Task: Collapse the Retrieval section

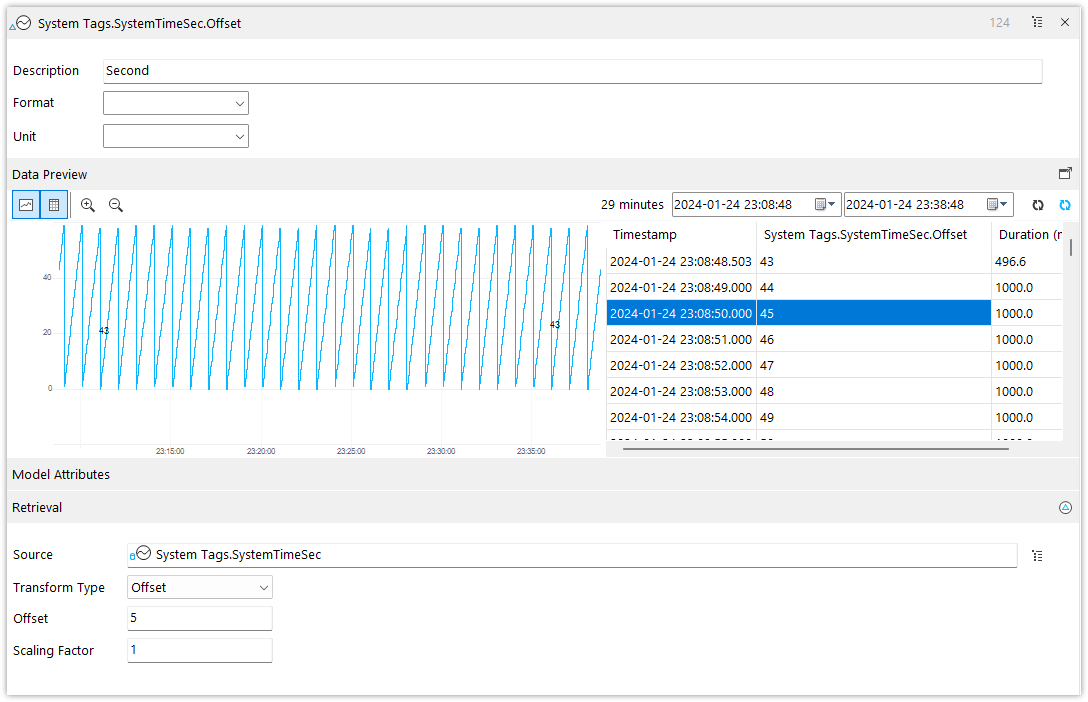Action: [1065, 507]
